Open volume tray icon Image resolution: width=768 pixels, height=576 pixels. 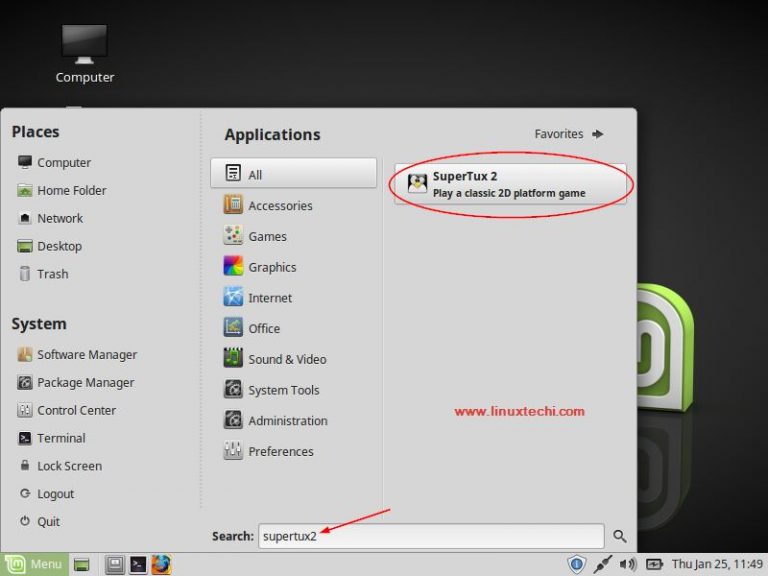[627, 564]
